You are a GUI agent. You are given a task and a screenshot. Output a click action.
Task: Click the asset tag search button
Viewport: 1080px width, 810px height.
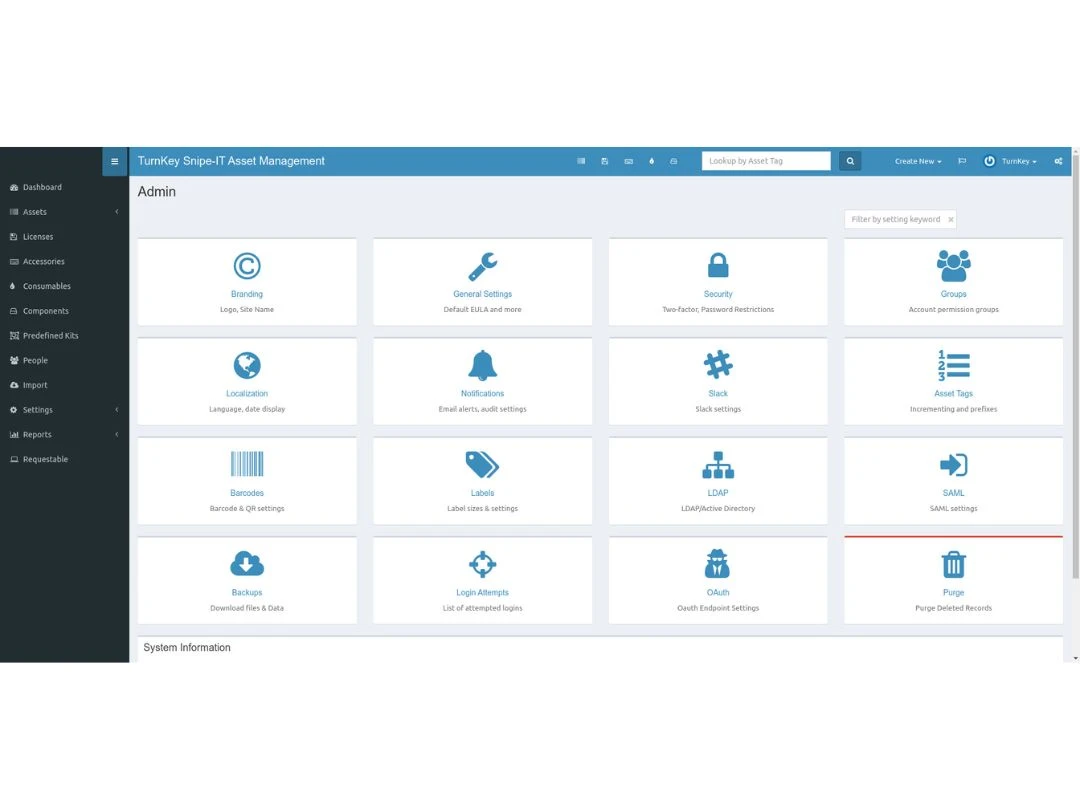(x=850, y=161)
